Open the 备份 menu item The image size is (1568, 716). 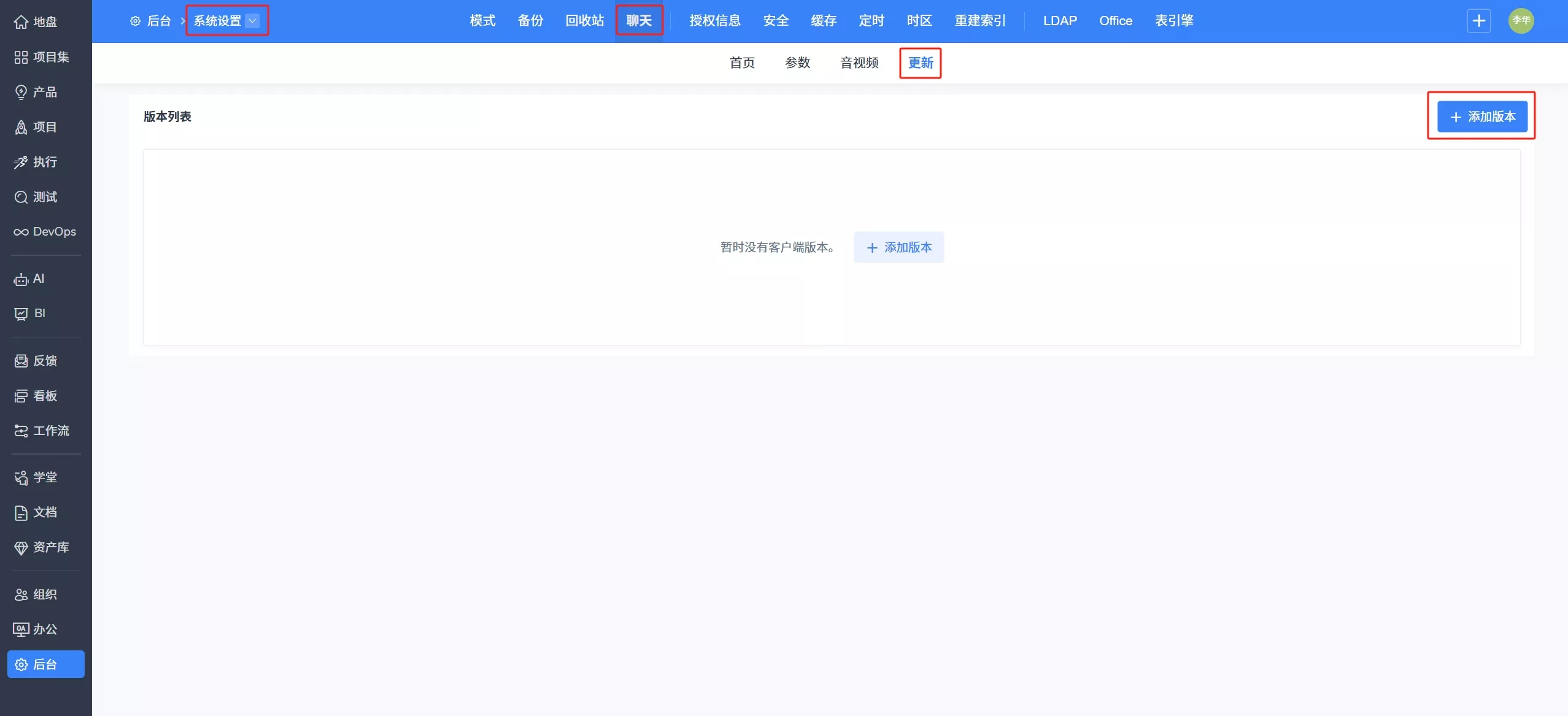(530, 21)
